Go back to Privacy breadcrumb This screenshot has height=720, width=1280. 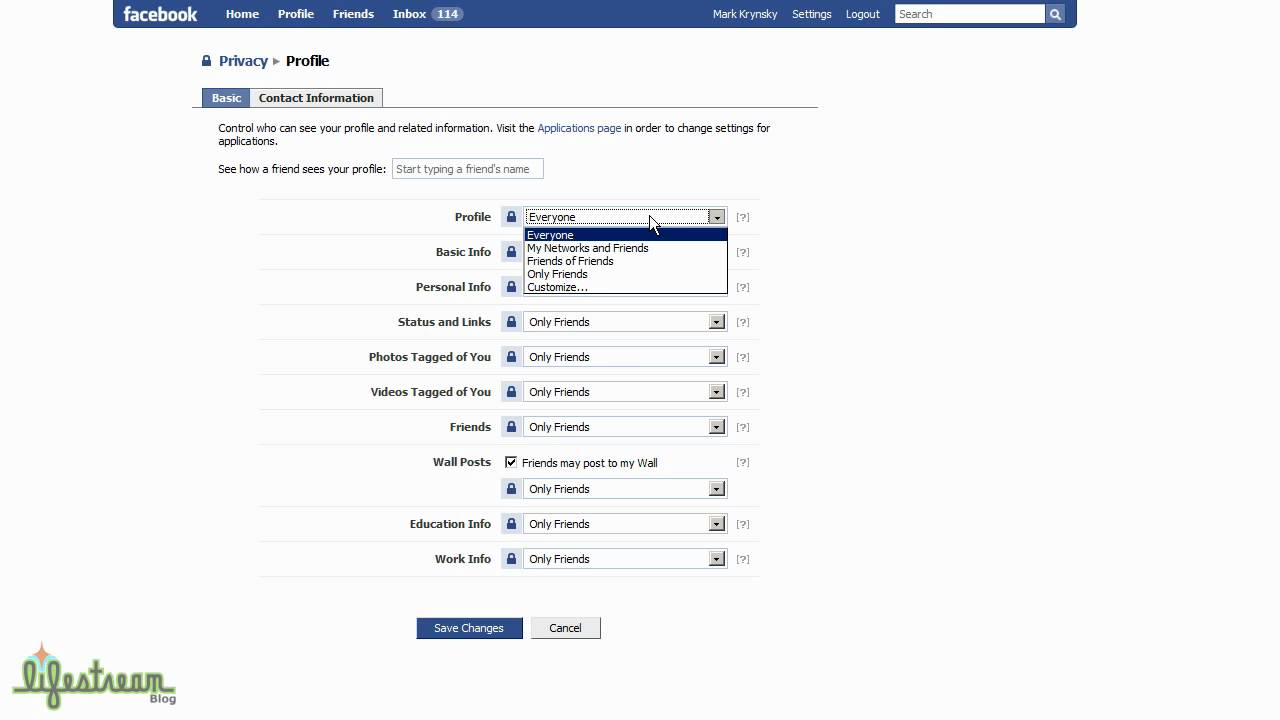click(243, 61)
